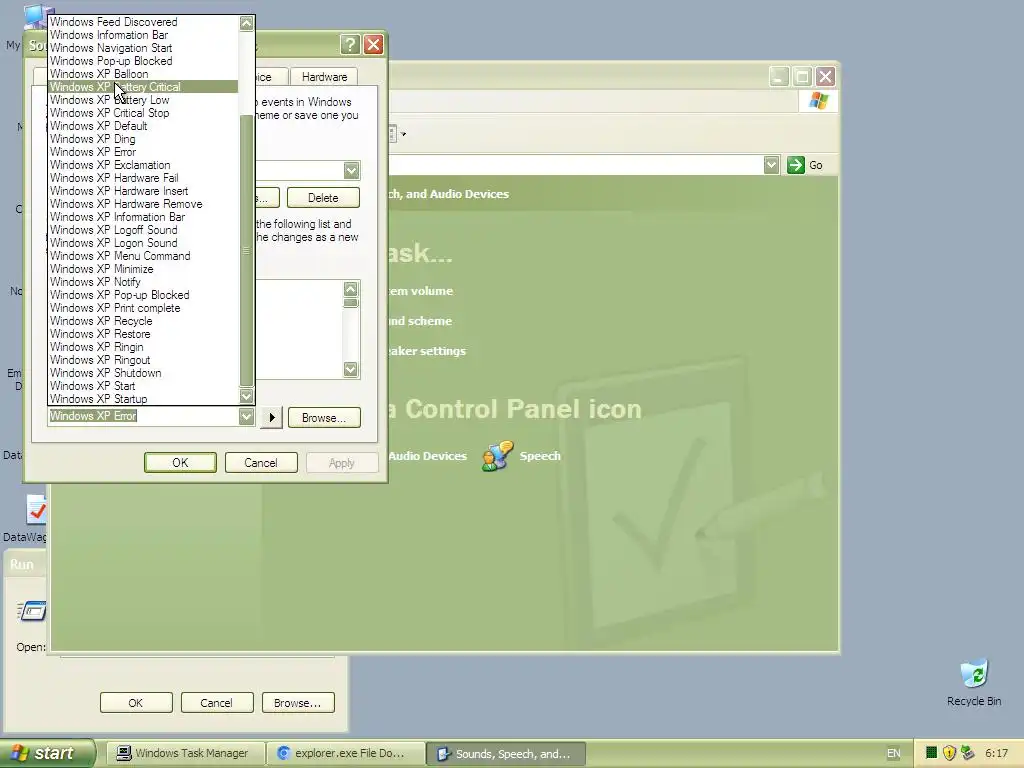Viewport: 1024px width, 768px height.
Task: Open Control Panel address bar dropdown
Action: (771, 165)
